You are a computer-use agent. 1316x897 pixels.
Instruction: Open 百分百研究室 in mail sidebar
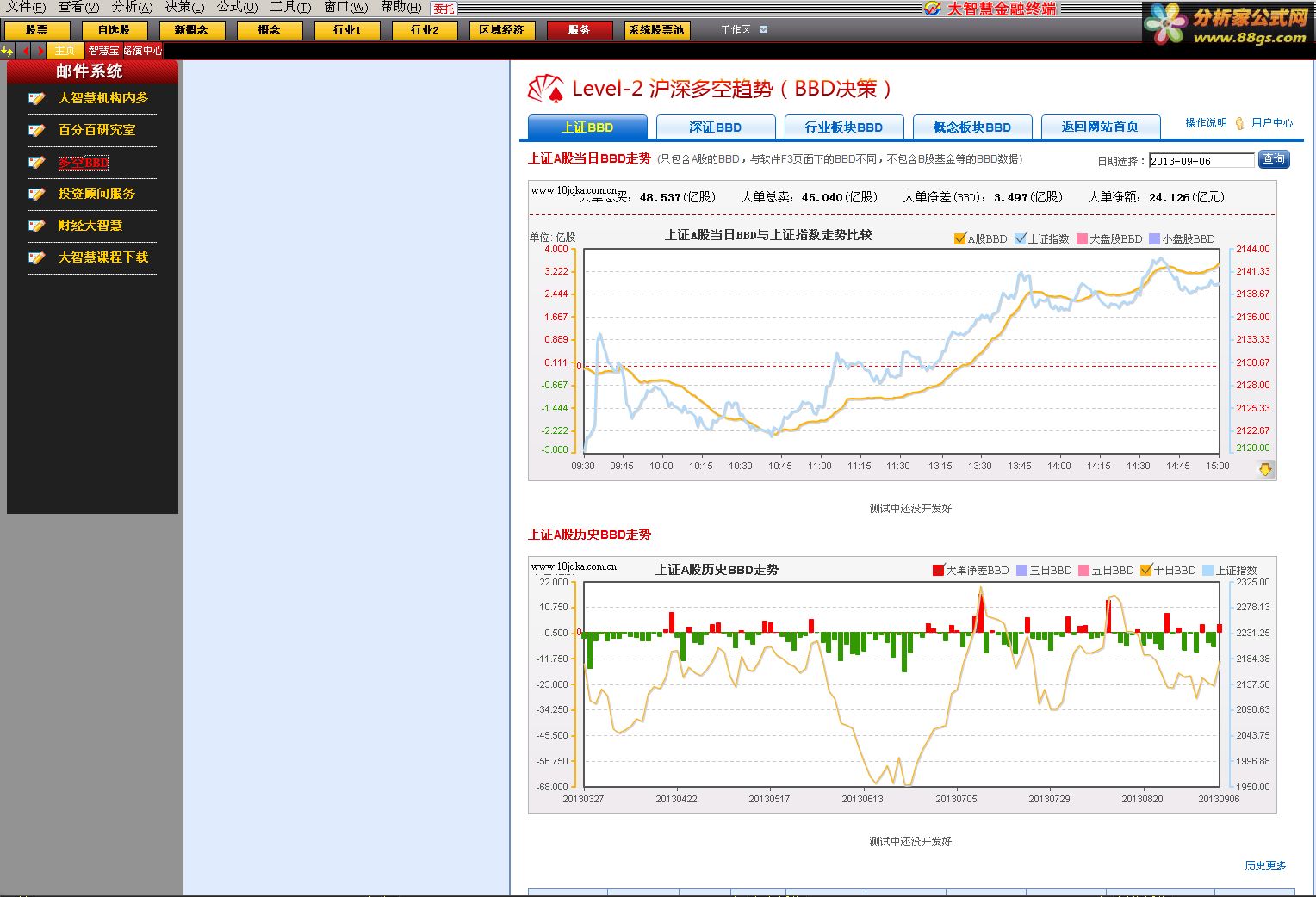click(96, 130)
